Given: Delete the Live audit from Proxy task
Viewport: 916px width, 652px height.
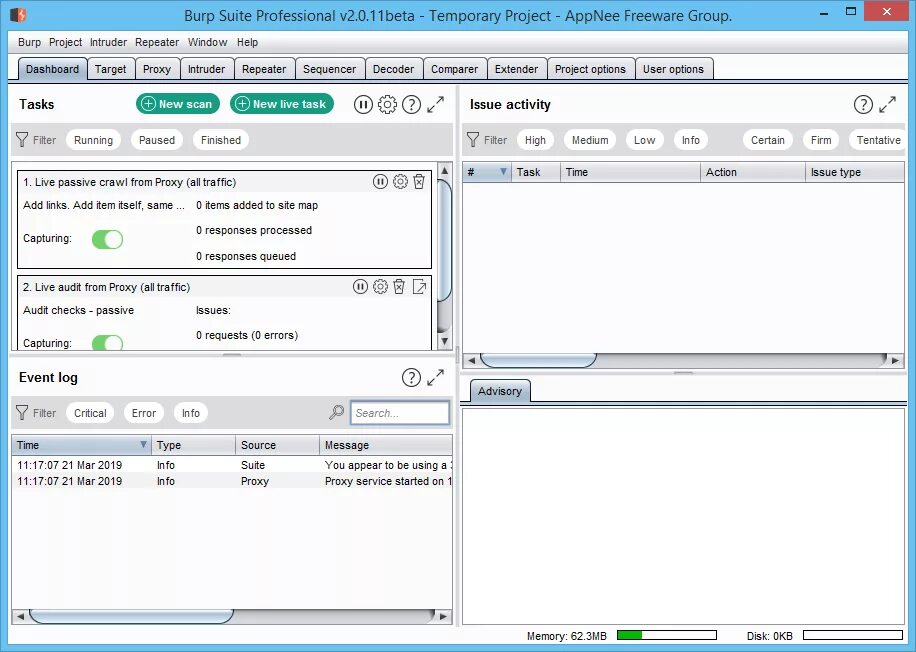Looking at the screenshot, I should pyautogui.click(x=399, y=287).
